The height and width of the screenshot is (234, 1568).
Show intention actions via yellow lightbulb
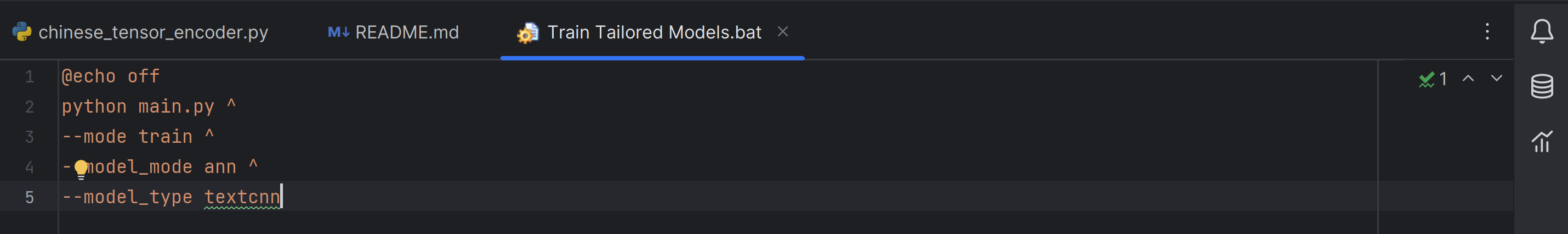click(81, 168)
